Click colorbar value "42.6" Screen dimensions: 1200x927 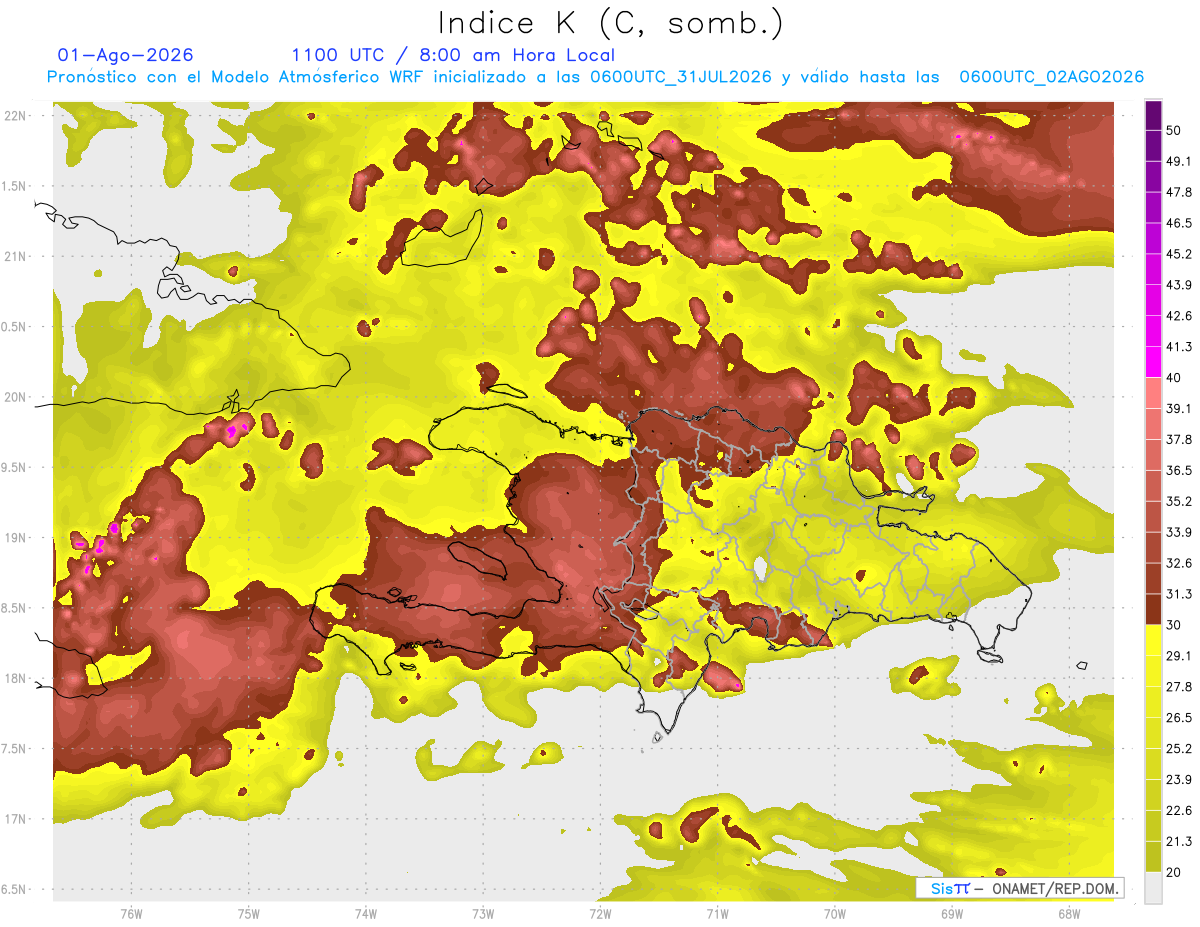pyautogui.click(x=1178, y=316)
